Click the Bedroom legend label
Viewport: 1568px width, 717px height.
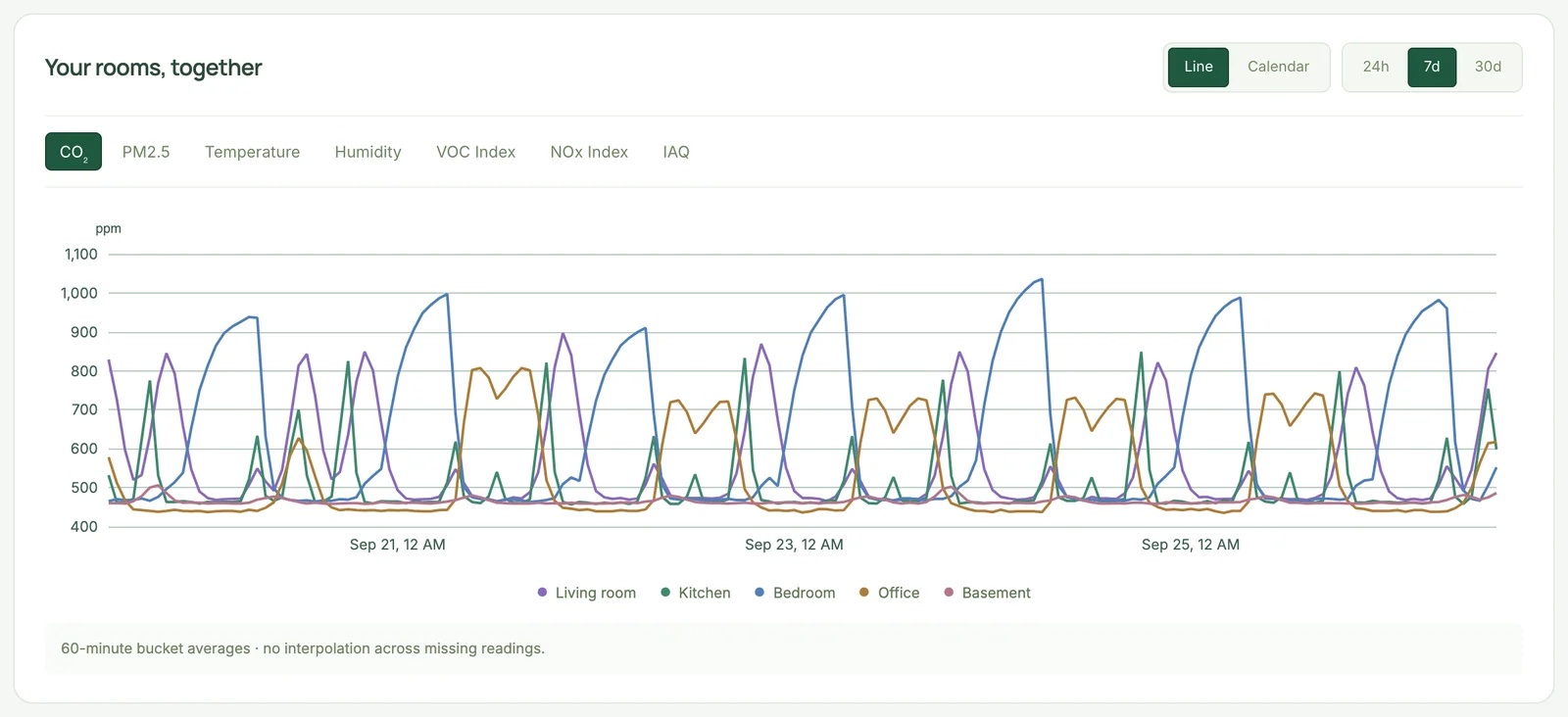(x=805, y=593)
